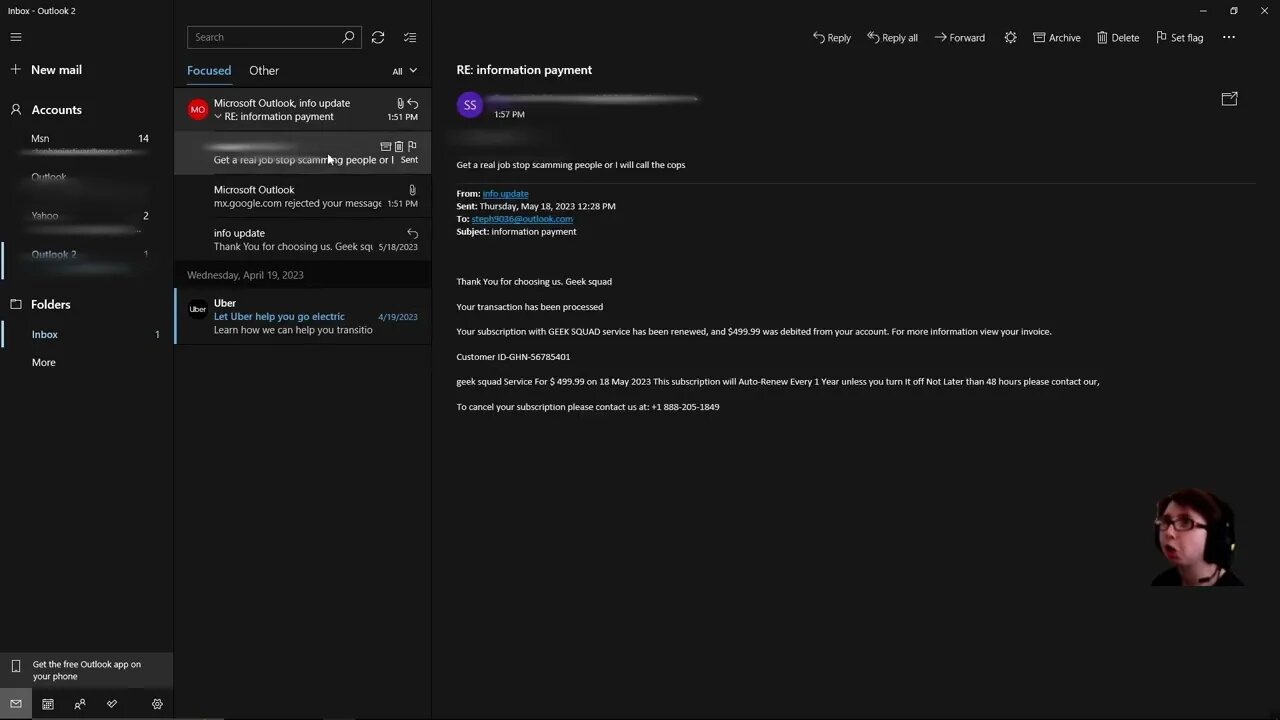Open message in new window icon

1229,99
